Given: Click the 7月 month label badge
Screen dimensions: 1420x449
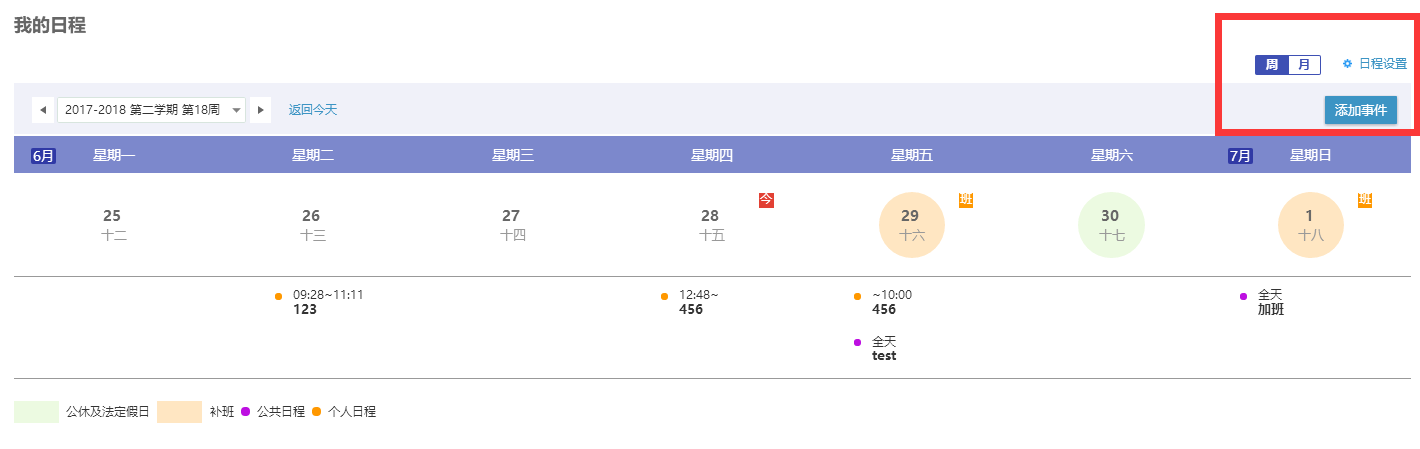Looking at the screenshot, I should click(1240, 156).
